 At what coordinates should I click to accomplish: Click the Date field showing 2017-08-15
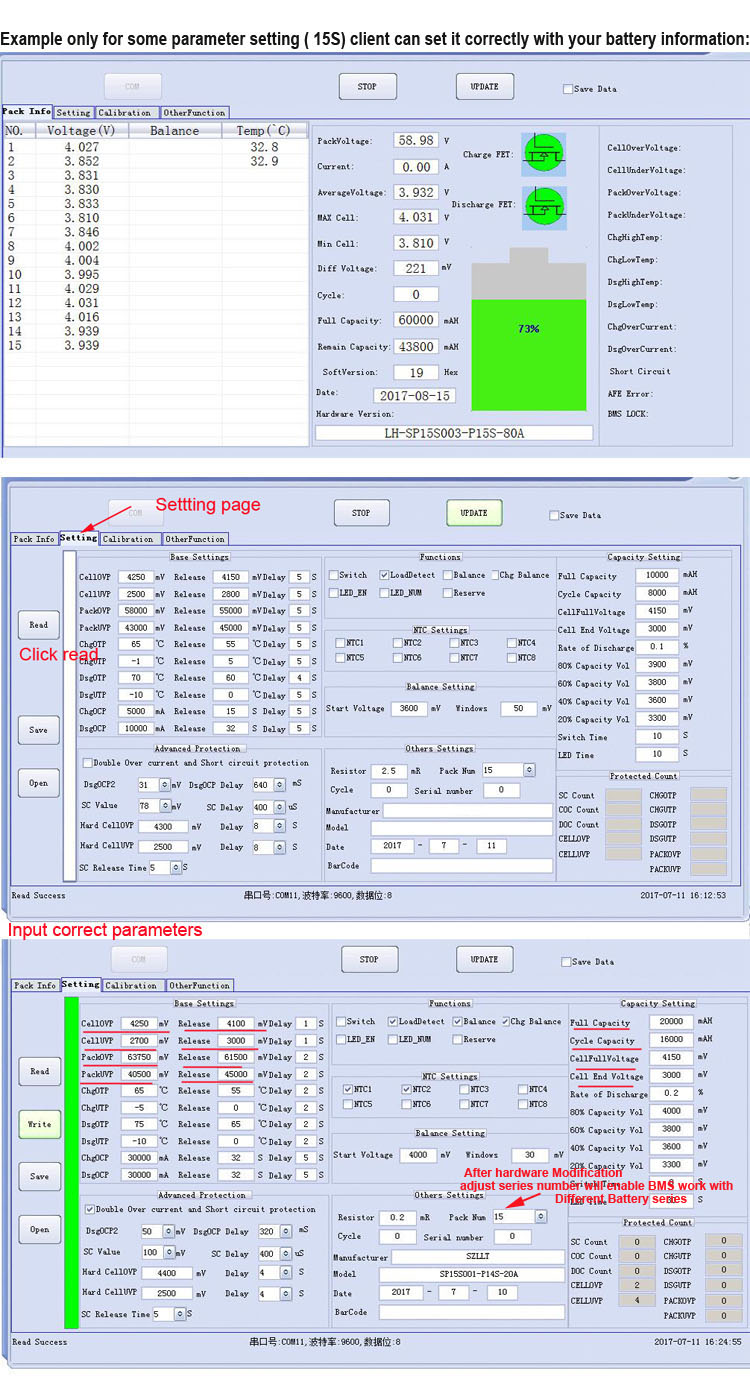pos(414,396)
